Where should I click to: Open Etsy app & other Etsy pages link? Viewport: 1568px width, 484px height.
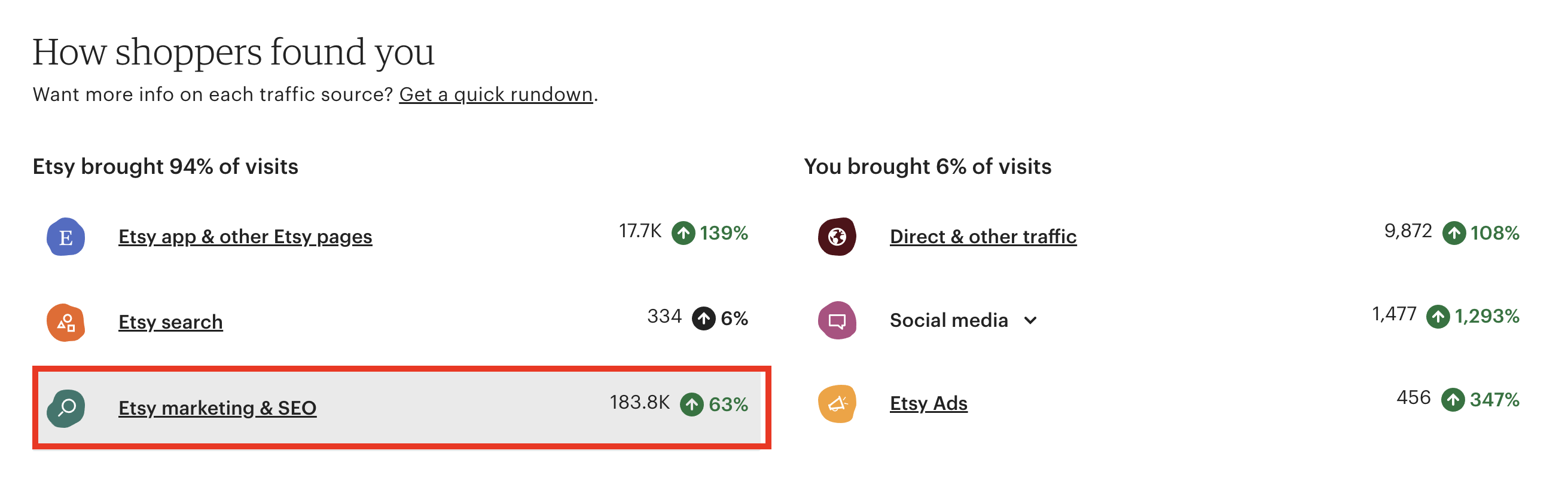(245, 237)
